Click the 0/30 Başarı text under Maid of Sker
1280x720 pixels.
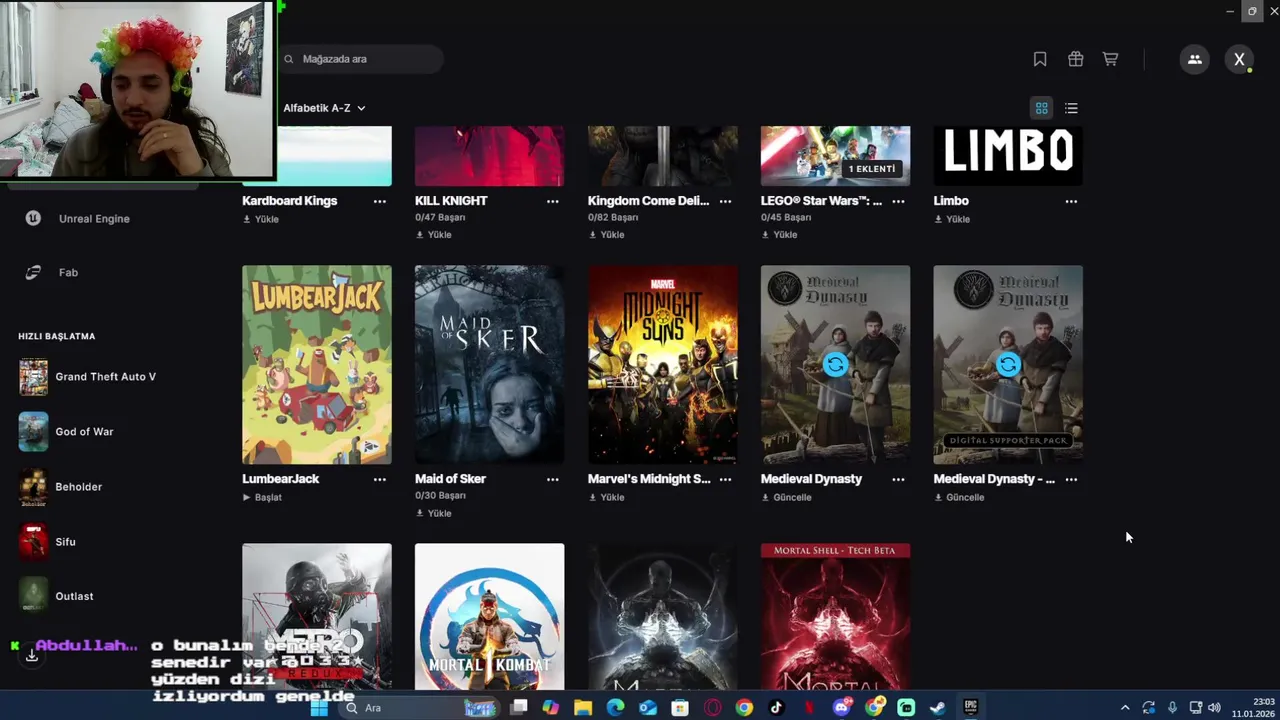tap(440, 496)
